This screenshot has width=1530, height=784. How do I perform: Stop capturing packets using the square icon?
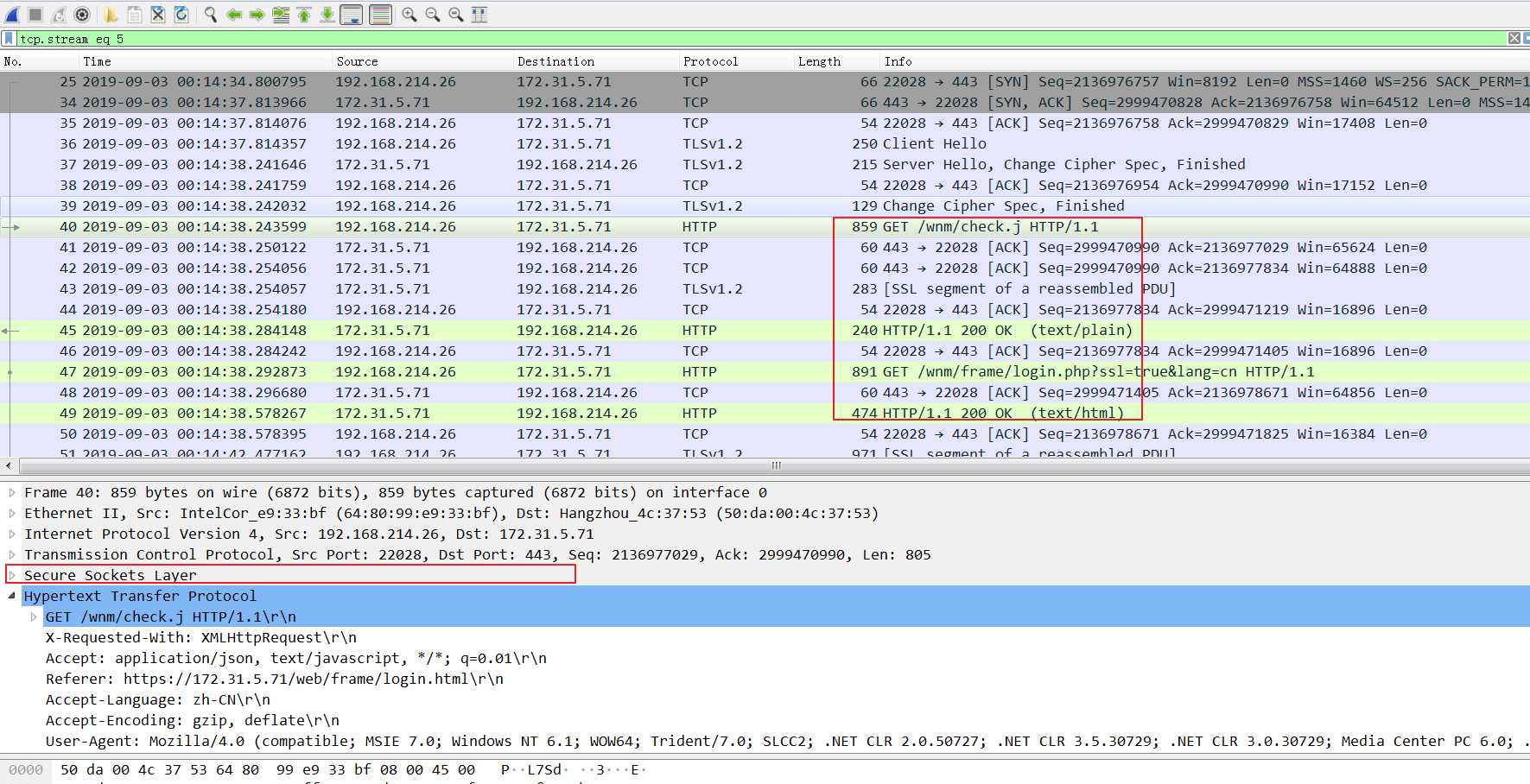coord(35,15)
